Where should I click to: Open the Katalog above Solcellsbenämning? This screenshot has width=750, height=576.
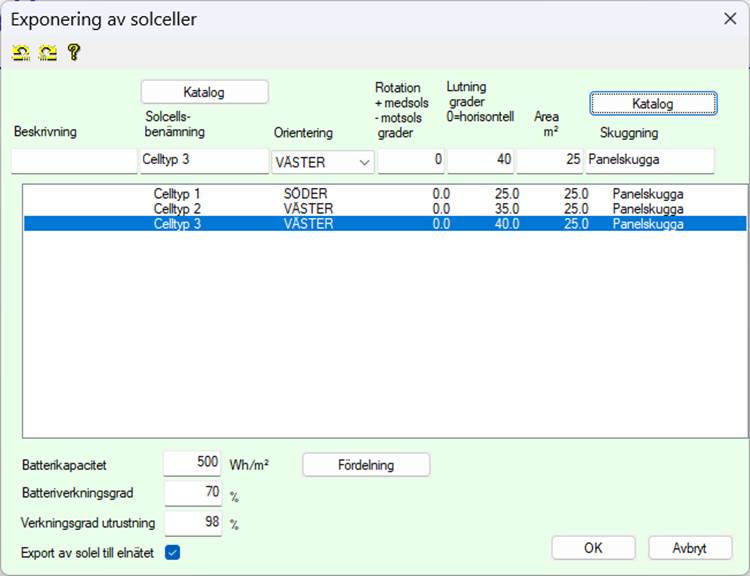204,92
